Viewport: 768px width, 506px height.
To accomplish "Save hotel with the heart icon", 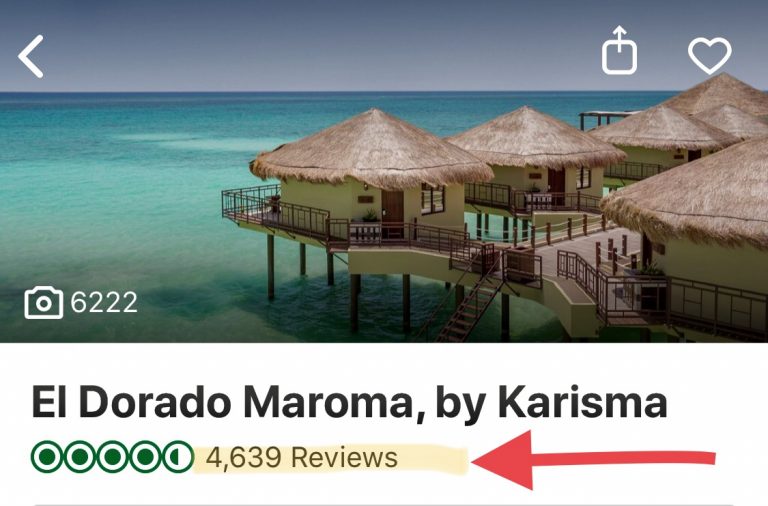I will point(710,55).
